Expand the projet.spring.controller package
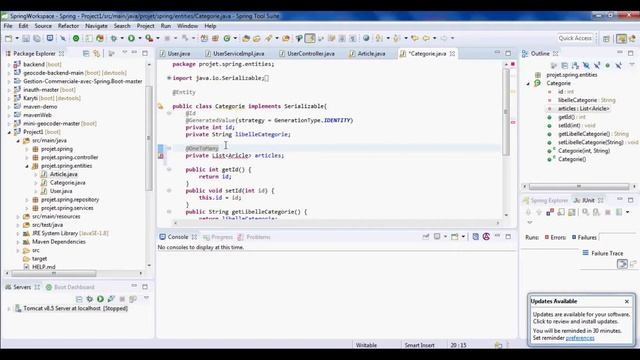640x360 pixels. click(x=27, y=158)
